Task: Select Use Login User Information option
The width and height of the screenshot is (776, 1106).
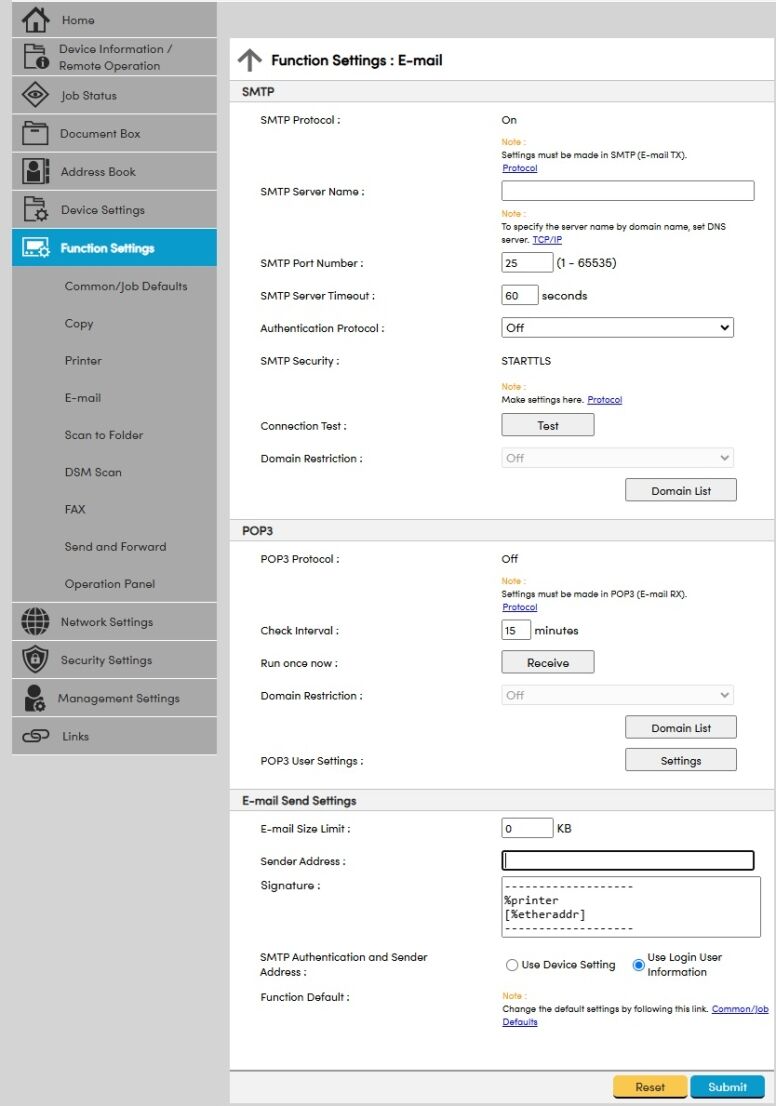Action: (x=639, y=965)
